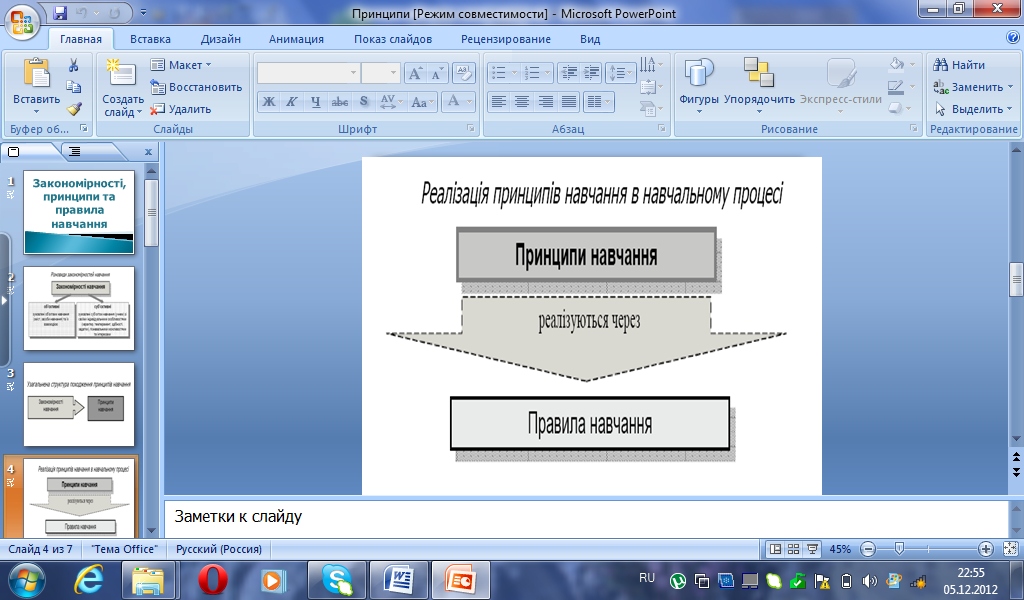The width and height of the screenshot is (1024, 600).
Task: Close the slides pane
Action: [148, 151]
